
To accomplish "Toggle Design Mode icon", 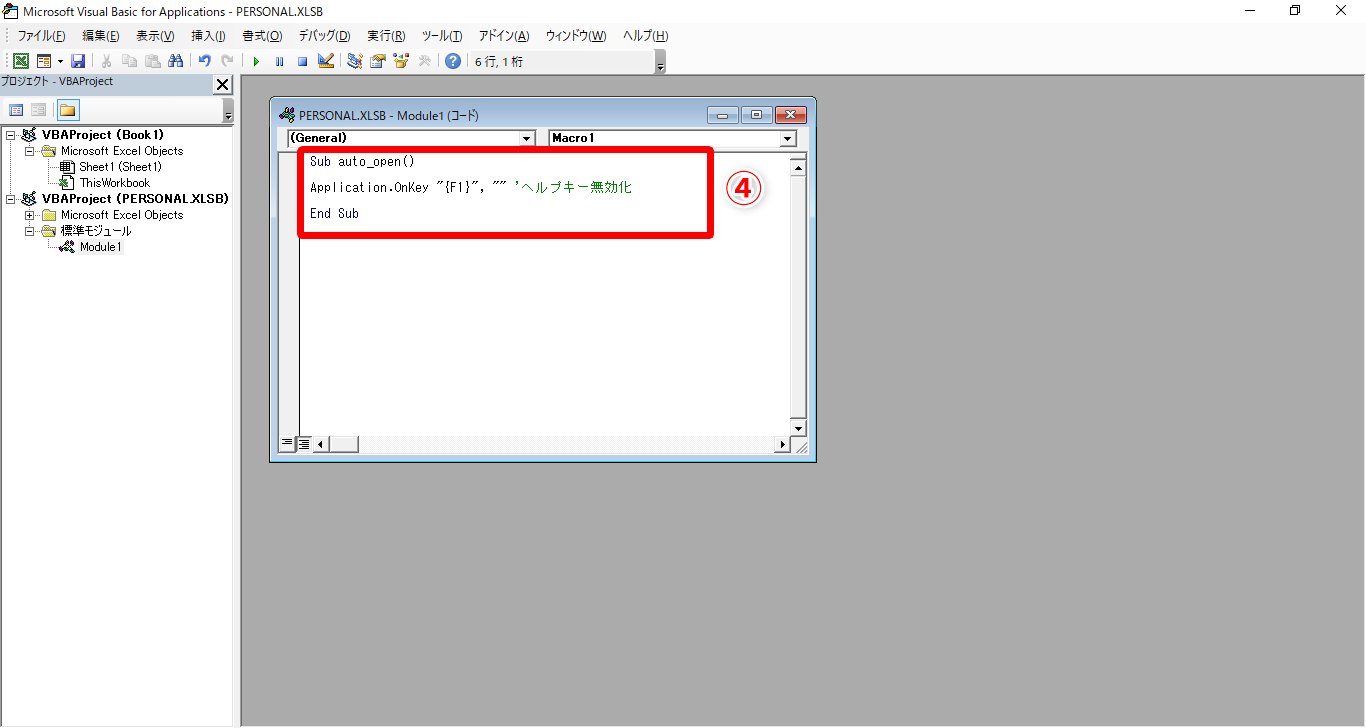I will tap(325, 61).
